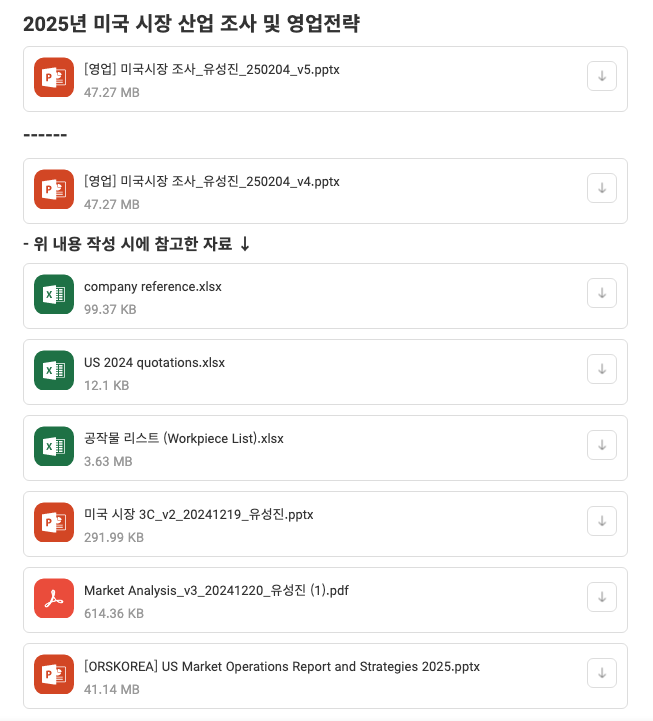Screen dimensions: 653x721
Task: Download the 미국시장 조사 v5.pptx file
Action: [601, 76]
